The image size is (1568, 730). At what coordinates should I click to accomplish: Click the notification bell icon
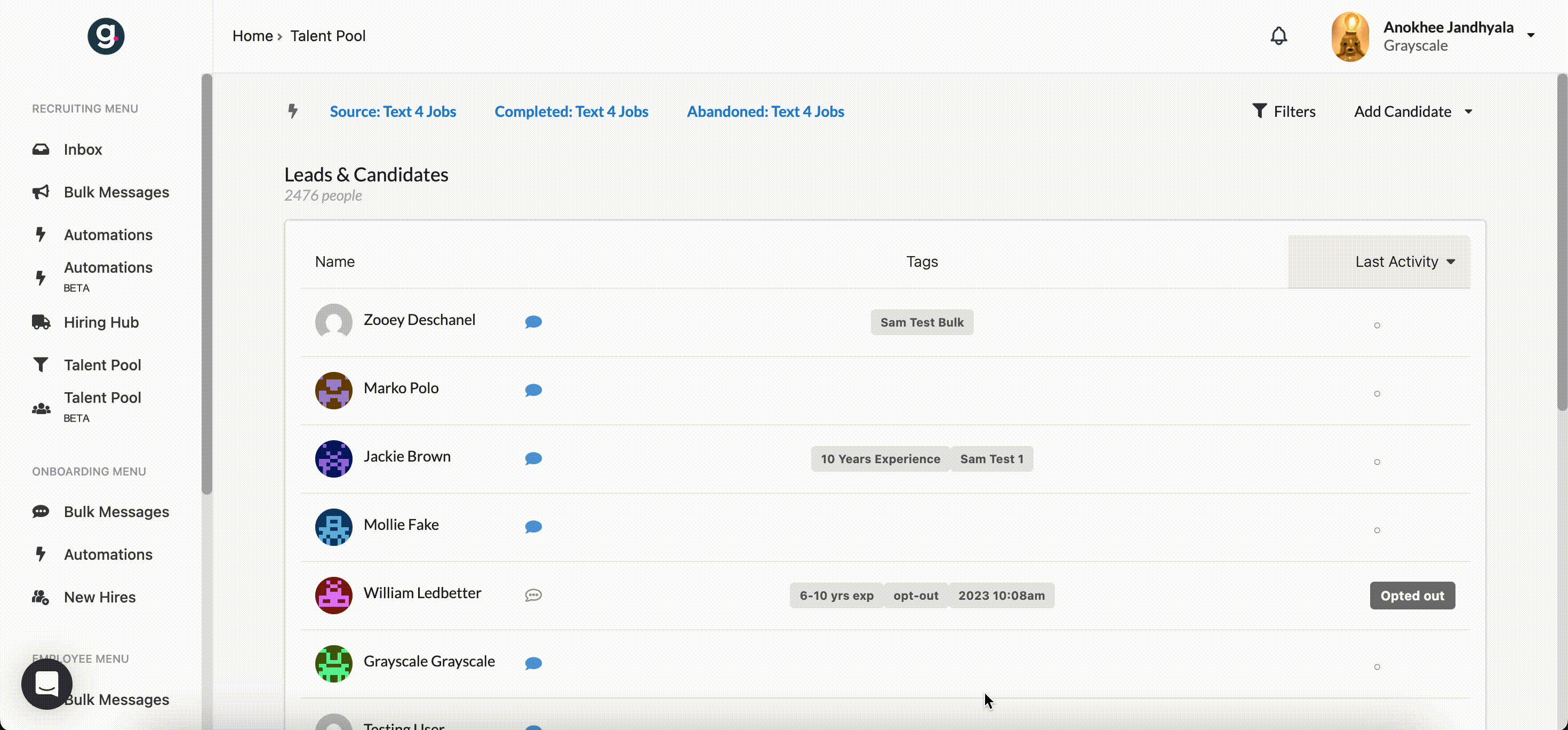pos(1278,36)
